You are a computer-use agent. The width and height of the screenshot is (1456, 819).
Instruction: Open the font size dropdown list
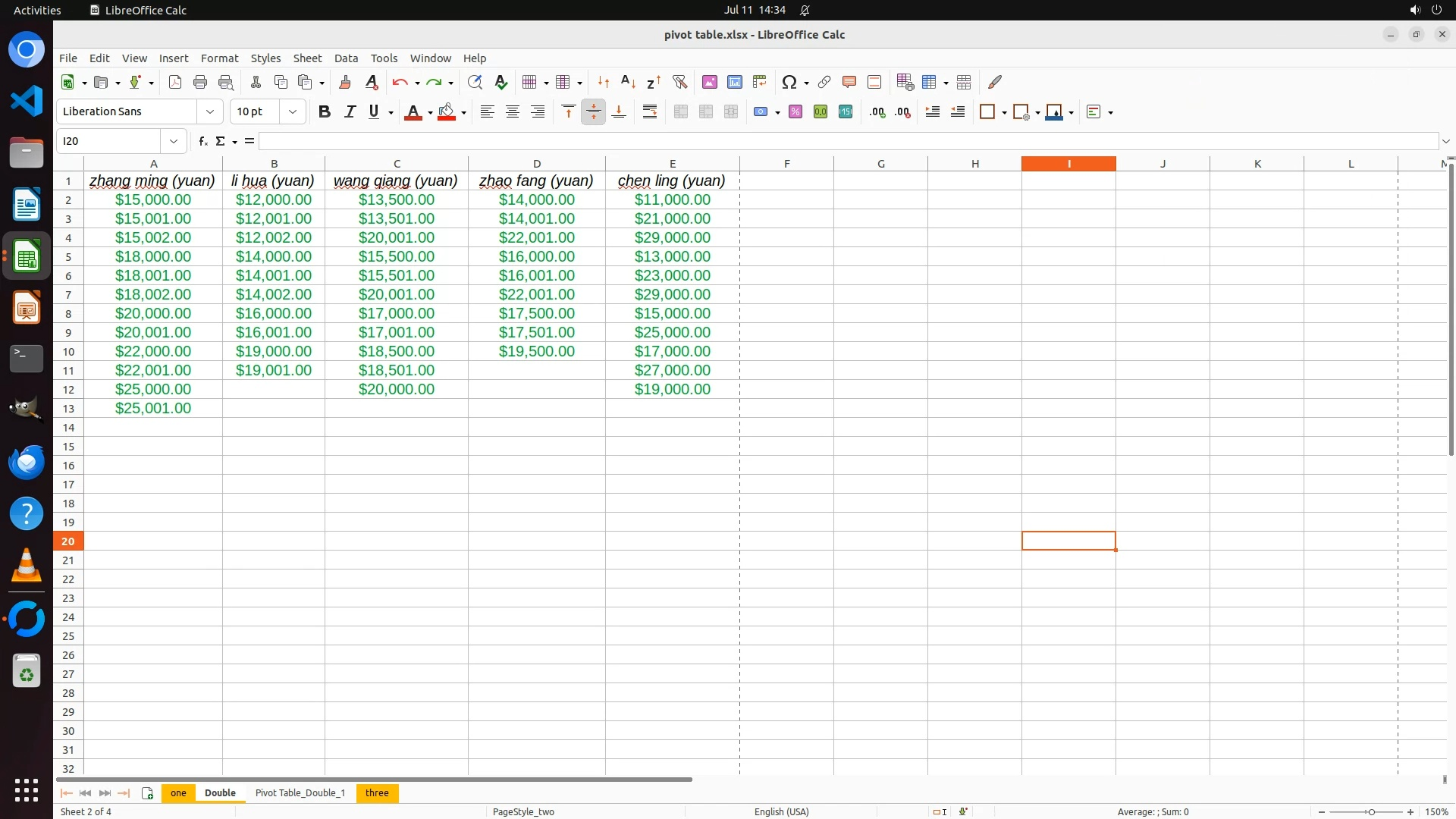coord(293,111)
